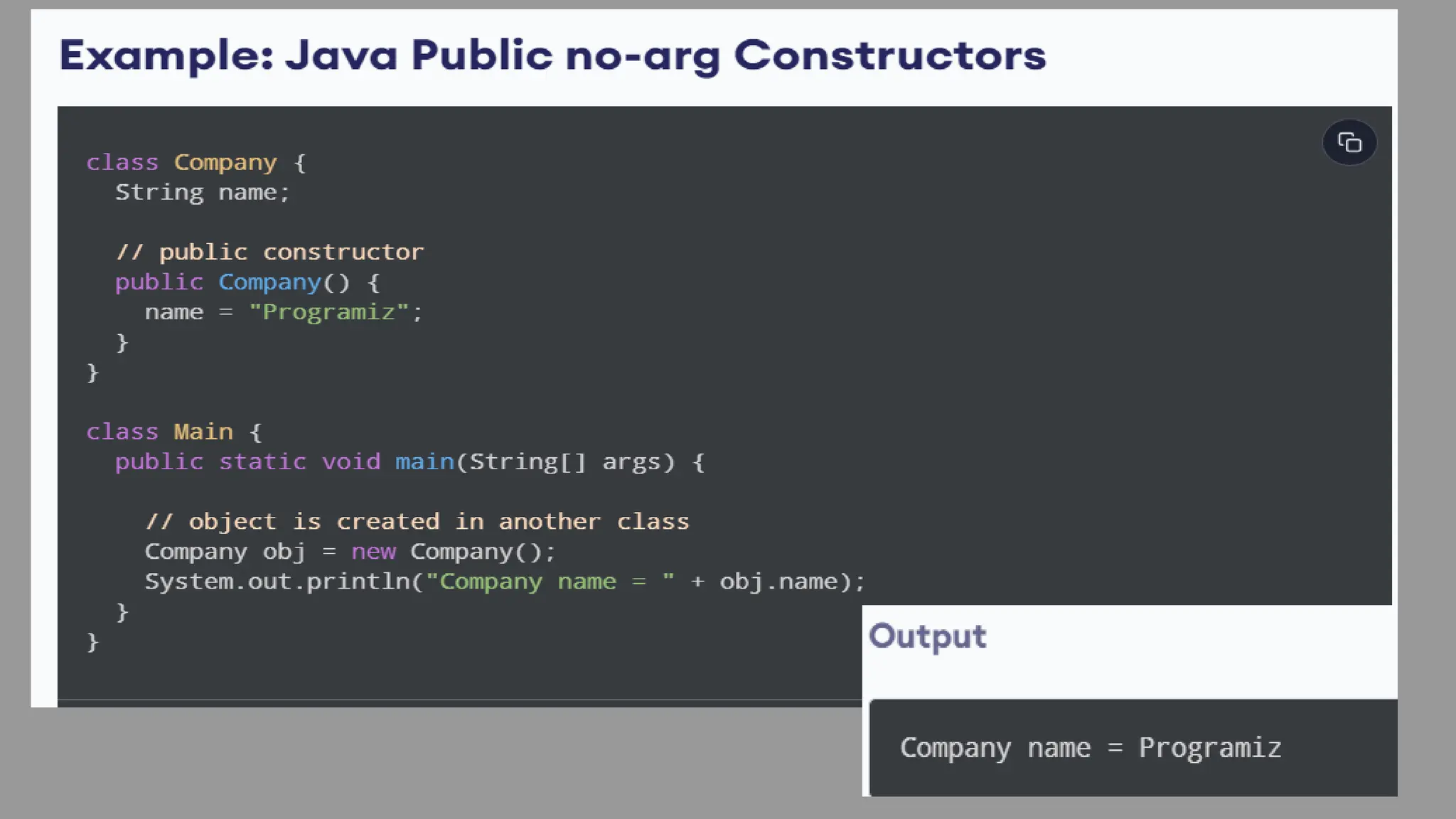Image resolution: width=1456 pixels, height=819 pixels.
Task: Click the new keyword in code
Action: point(373,552)
